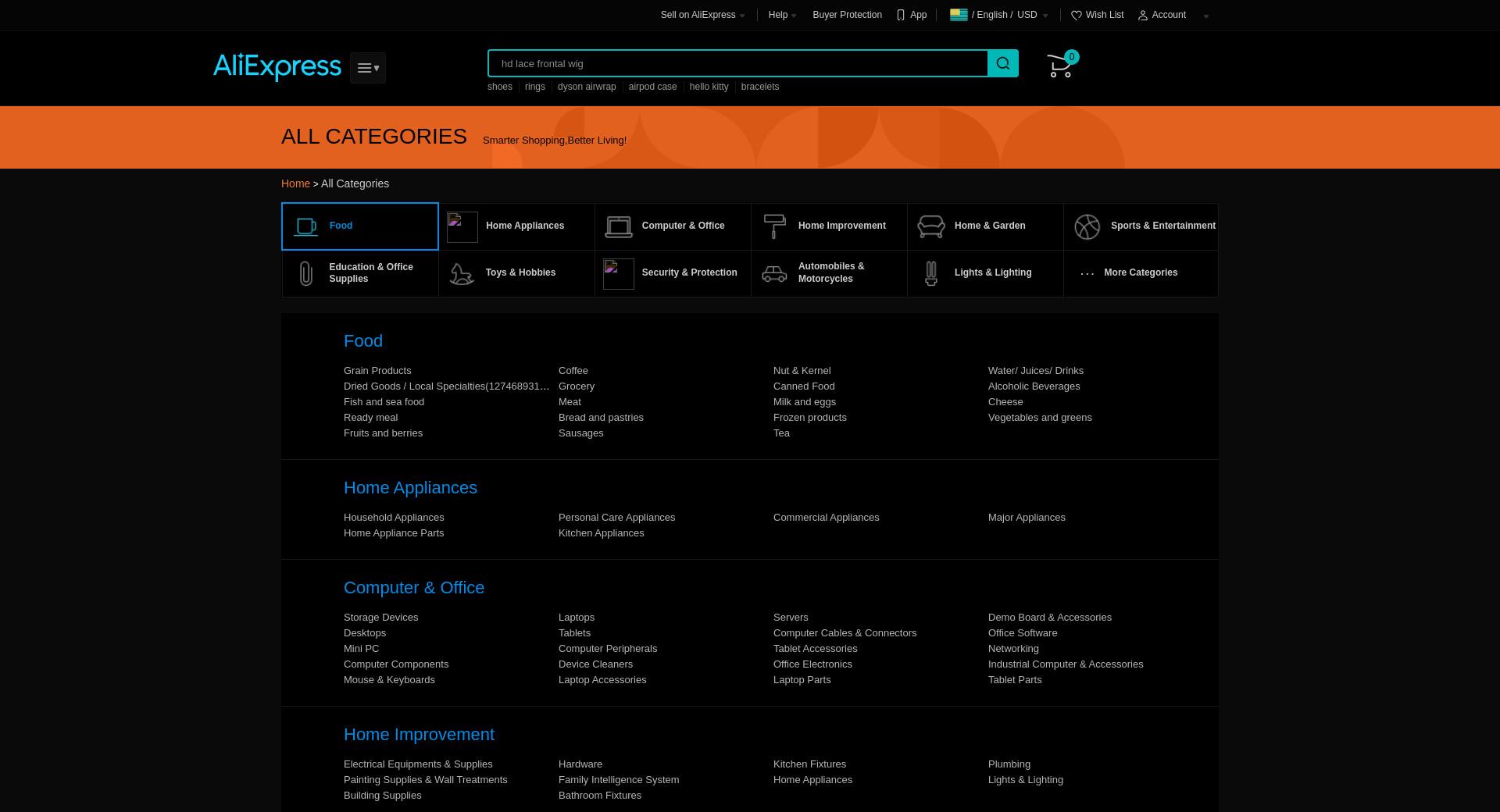
Task: Click the Automobiles & Motorcycles car icon
Action: pos(774,273)
